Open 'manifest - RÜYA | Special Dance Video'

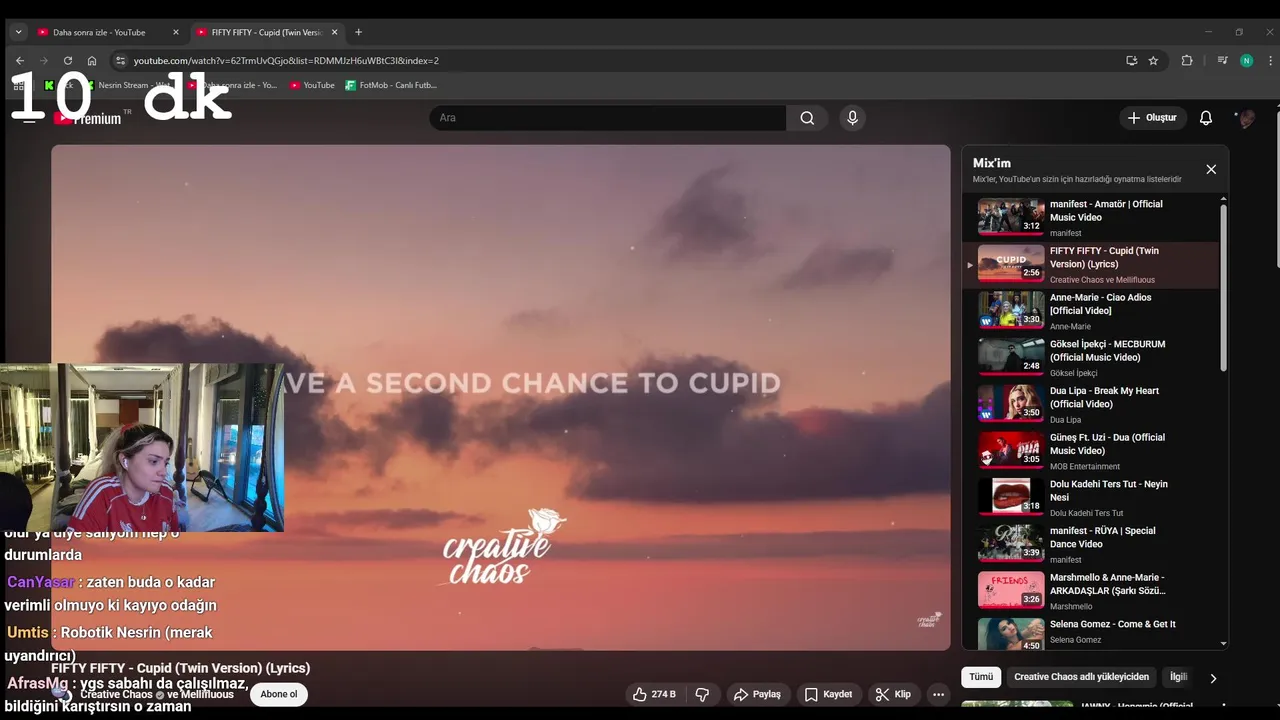pos(1092,544)
